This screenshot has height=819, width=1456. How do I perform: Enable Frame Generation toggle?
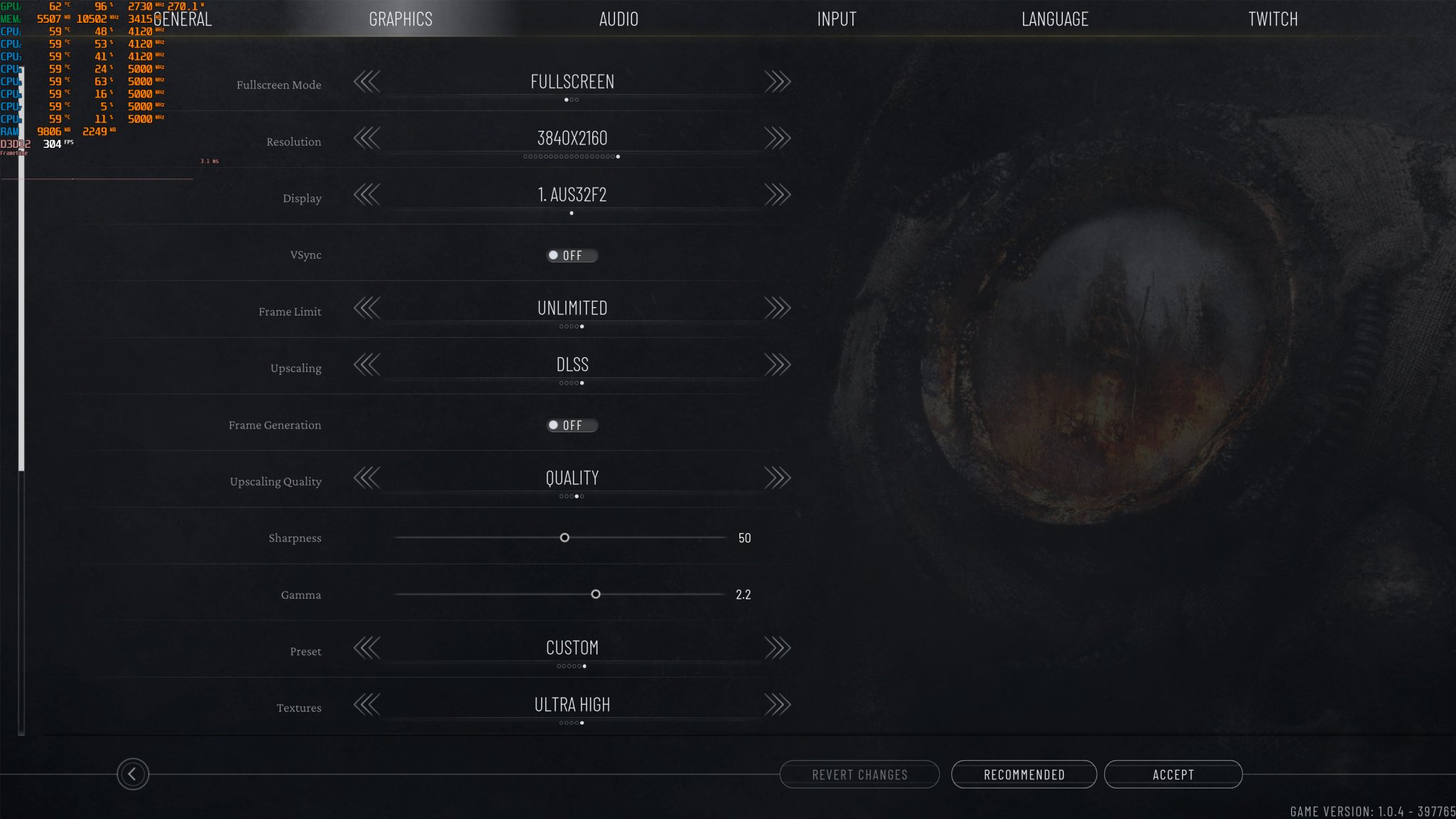pos(571,425)
